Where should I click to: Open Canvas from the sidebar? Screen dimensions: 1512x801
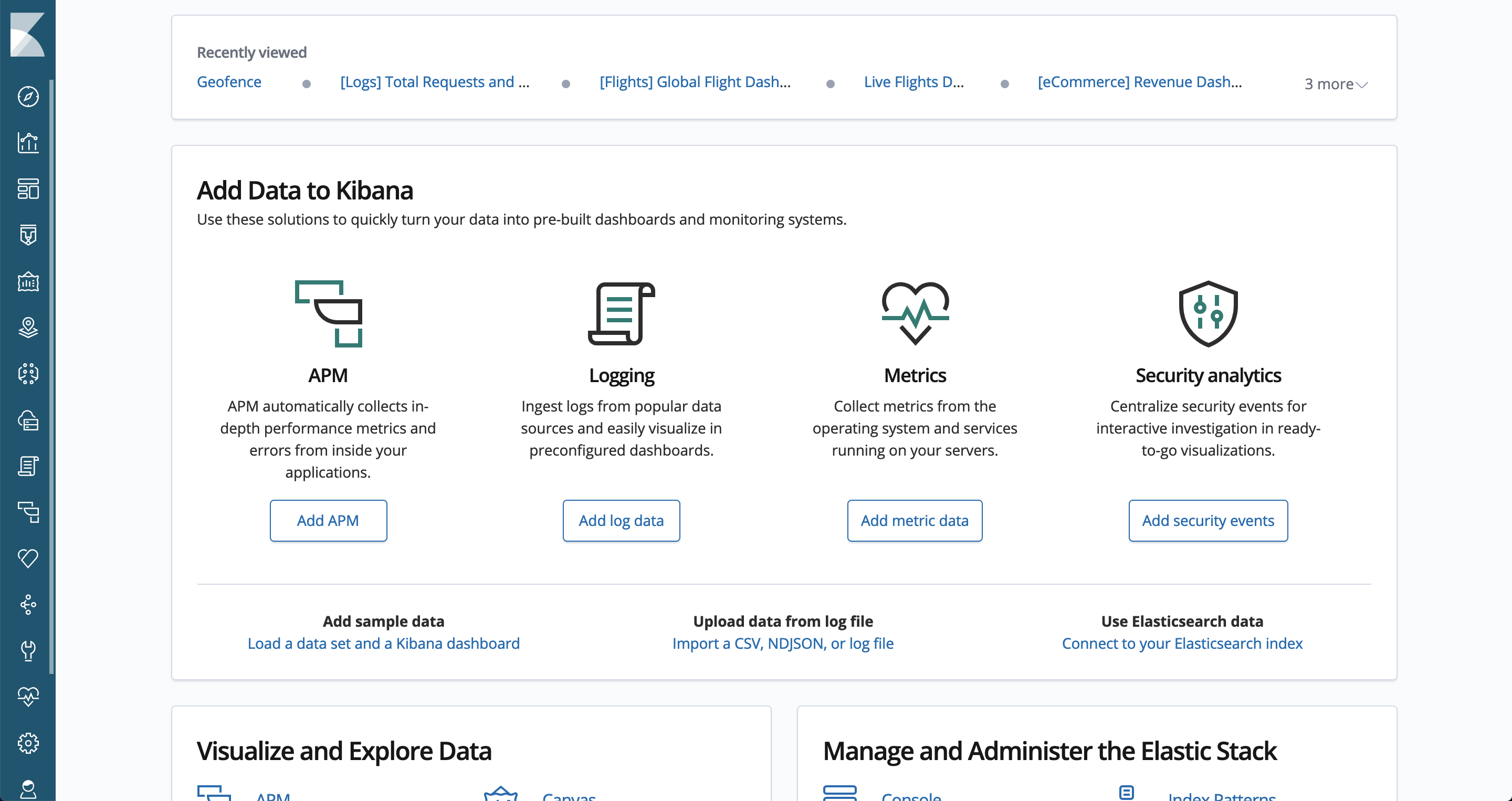28,282
